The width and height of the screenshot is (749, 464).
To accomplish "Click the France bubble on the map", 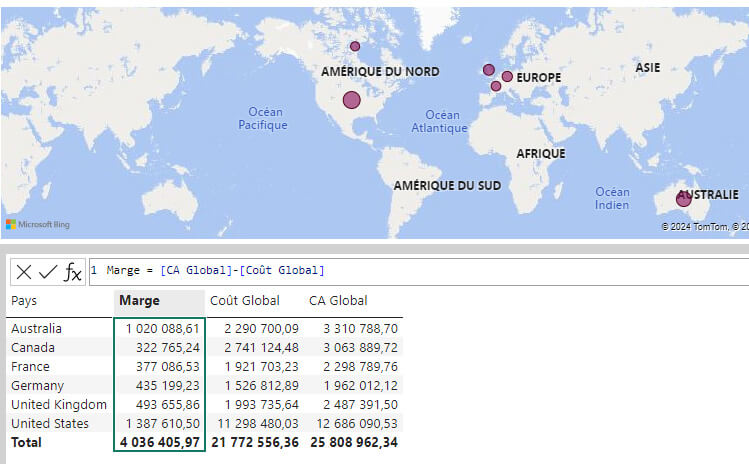I will click(495, 86).
